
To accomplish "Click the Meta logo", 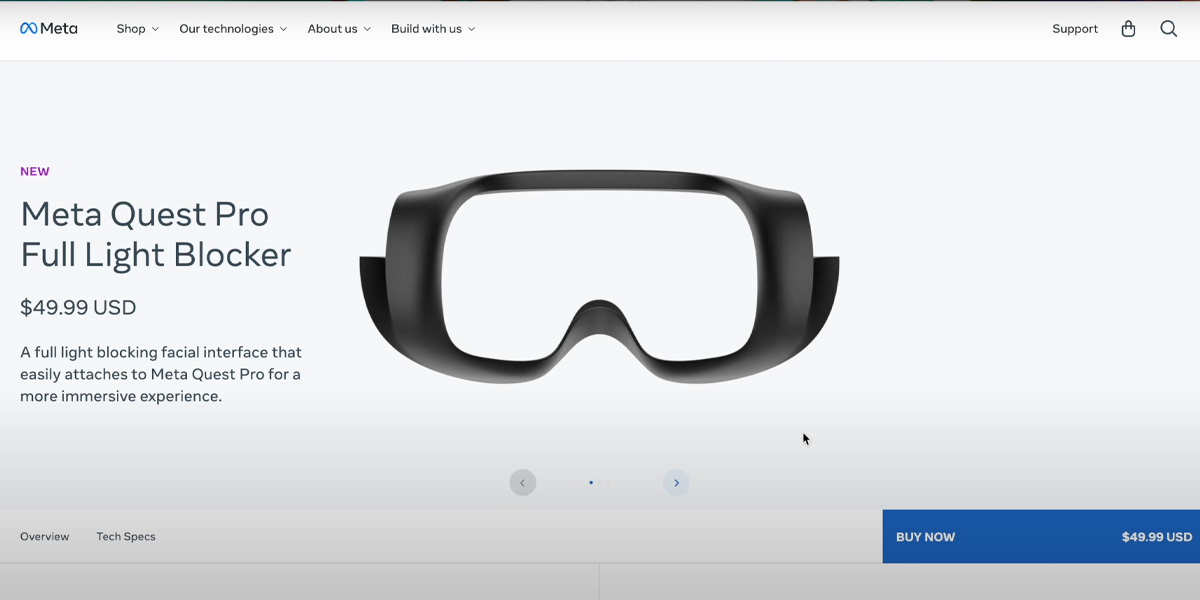I will point(48,29).
